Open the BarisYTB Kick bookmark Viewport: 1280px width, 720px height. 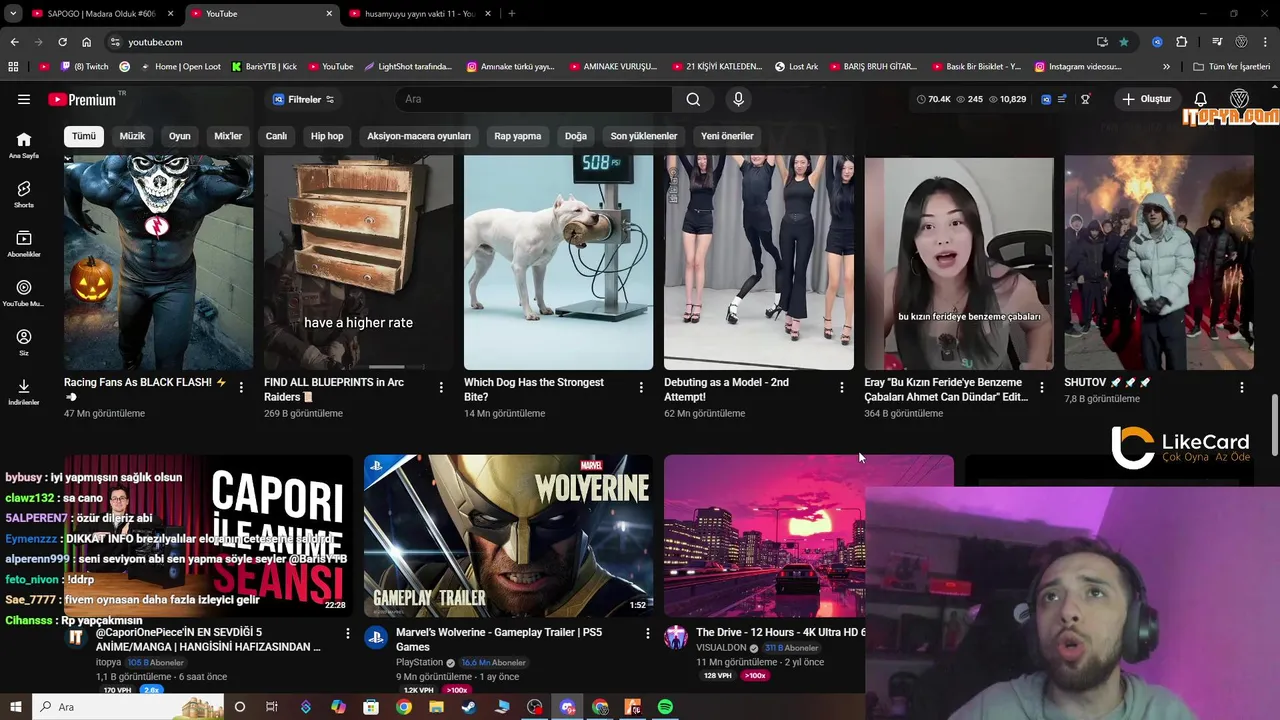click(x=264, y=67)
